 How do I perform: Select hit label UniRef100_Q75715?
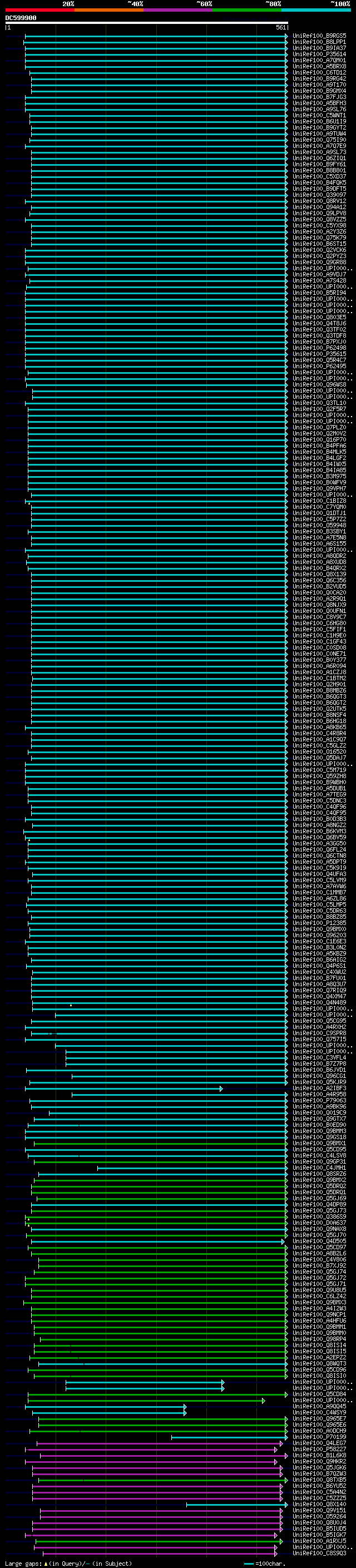tap(319, 1039)
